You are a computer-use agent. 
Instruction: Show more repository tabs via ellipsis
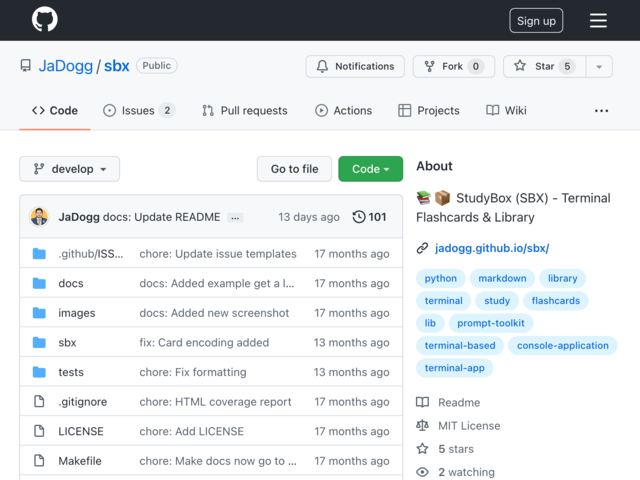[601, 111]
